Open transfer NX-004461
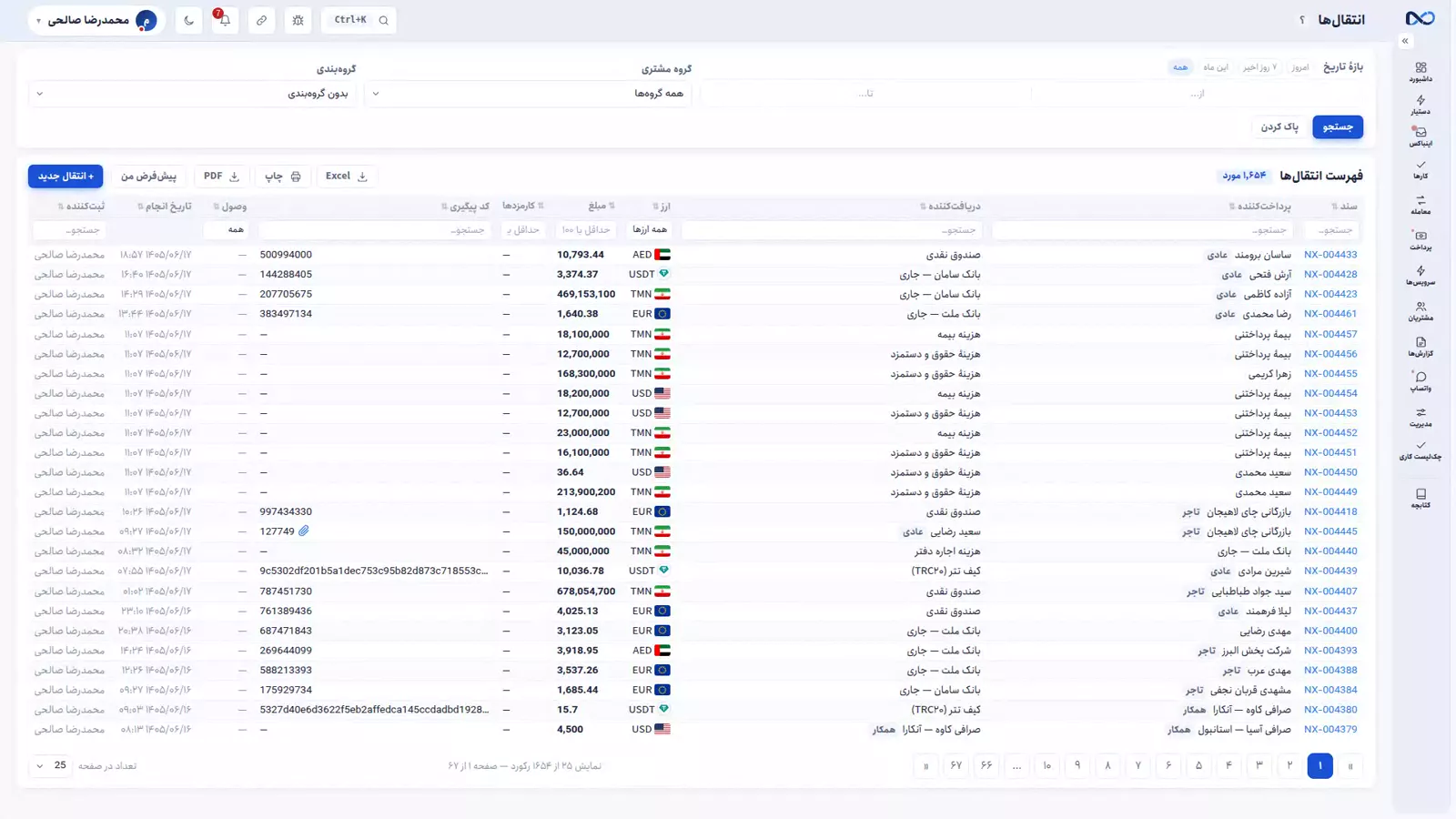The width and height of the screenshot is (1456, 819). tap(1330, 314)
